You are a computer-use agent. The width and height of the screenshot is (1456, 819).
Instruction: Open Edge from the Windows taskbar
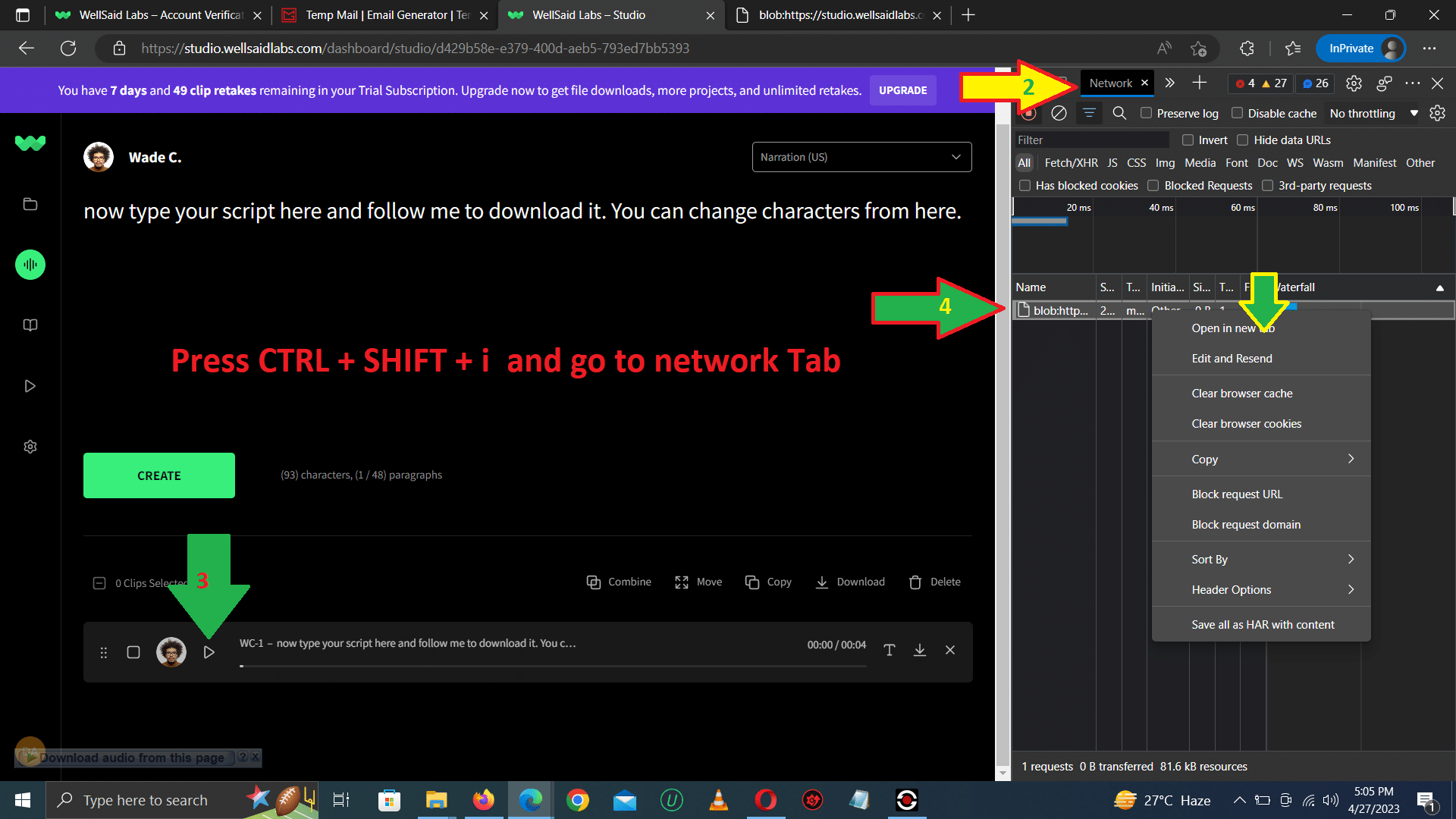tap(530, 800)
